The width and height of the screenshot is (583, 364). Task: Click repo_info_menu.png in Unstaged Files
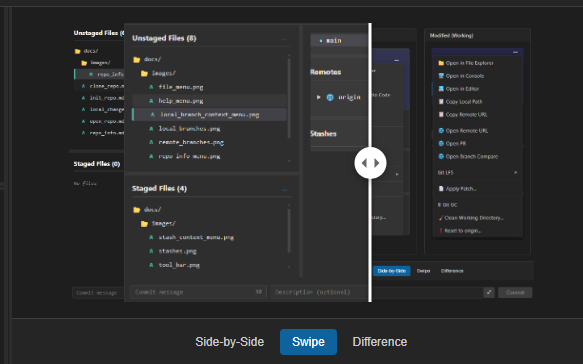pos(189,156)
